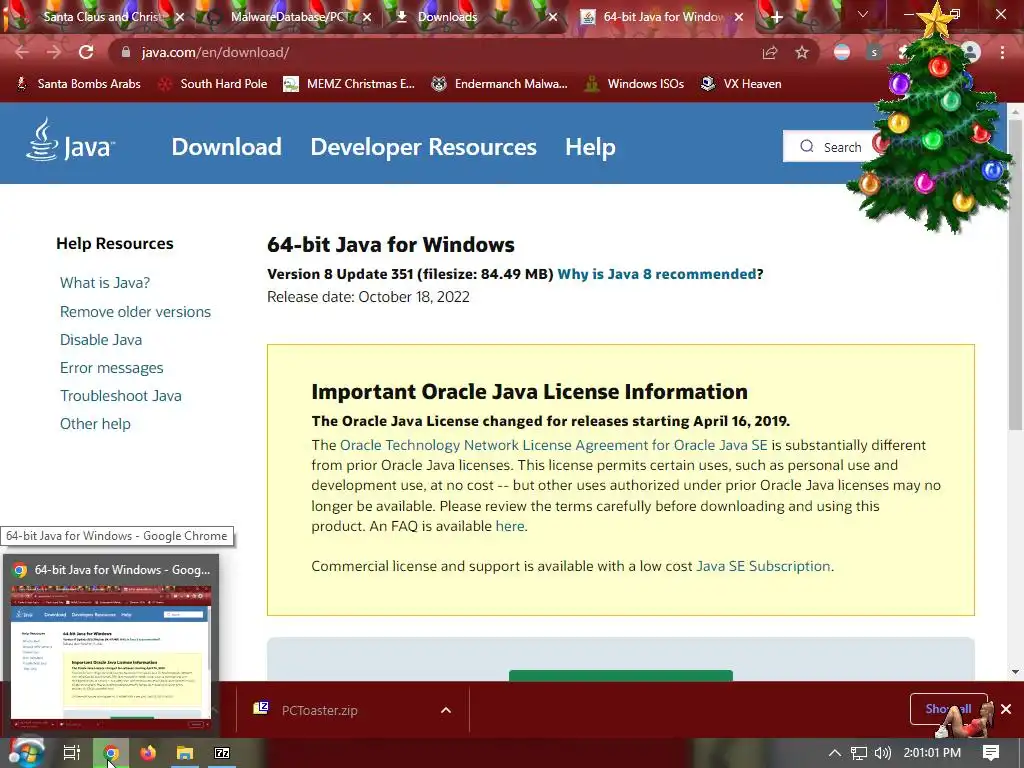The width and height of the screenshot is (1024, 768).
Task: Click the network tray icon
Action: (859, 753)
